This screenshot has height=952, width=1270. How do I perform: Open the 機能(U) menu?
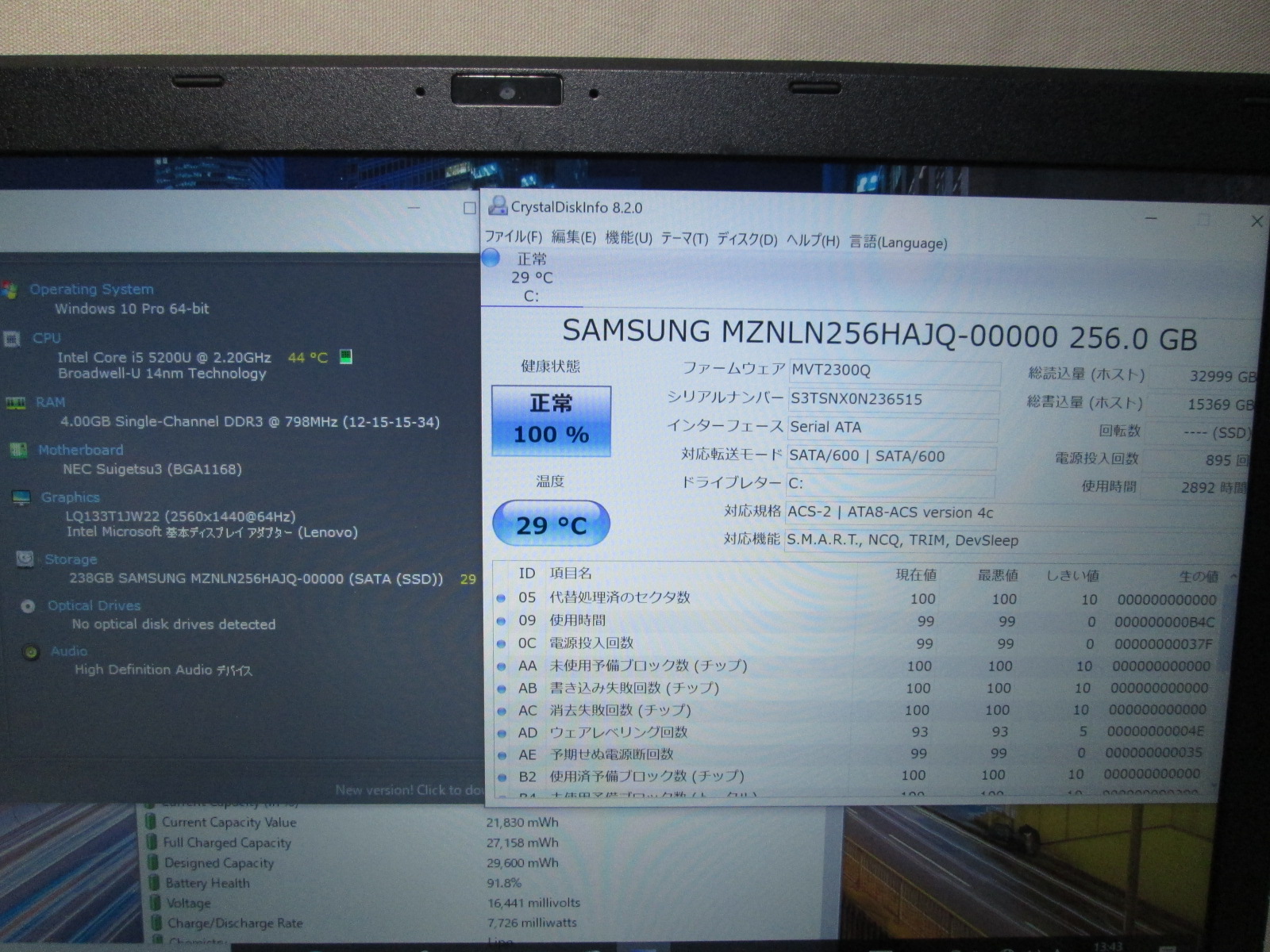(628, 239)
